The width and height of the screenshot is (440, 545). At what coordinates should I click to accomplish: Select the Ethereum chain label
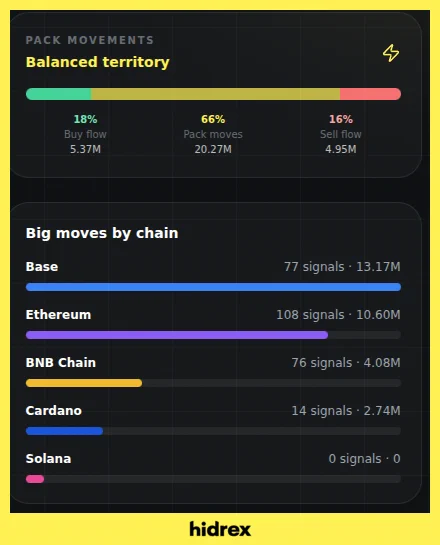[x=58, y=315]
